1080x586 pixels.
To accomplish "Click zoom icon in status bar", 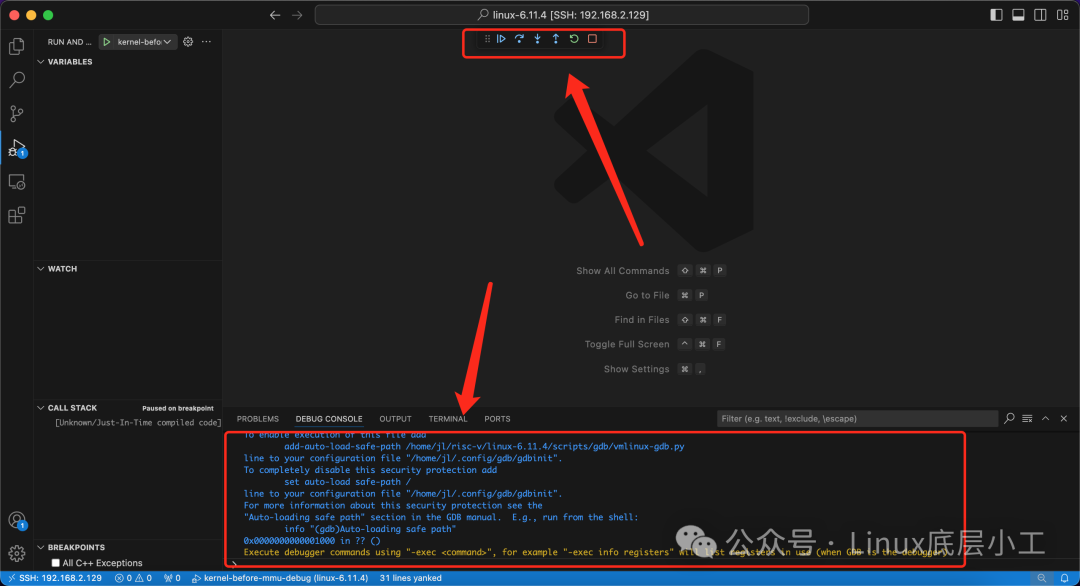I will click(x=1042, y=578).
